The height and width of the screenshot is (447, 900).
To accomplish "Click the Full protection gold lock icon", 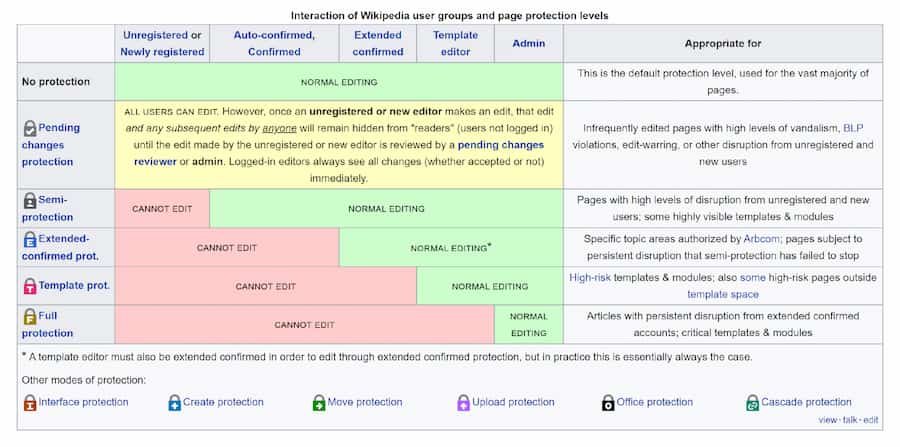I will click(x=30, y=316).
